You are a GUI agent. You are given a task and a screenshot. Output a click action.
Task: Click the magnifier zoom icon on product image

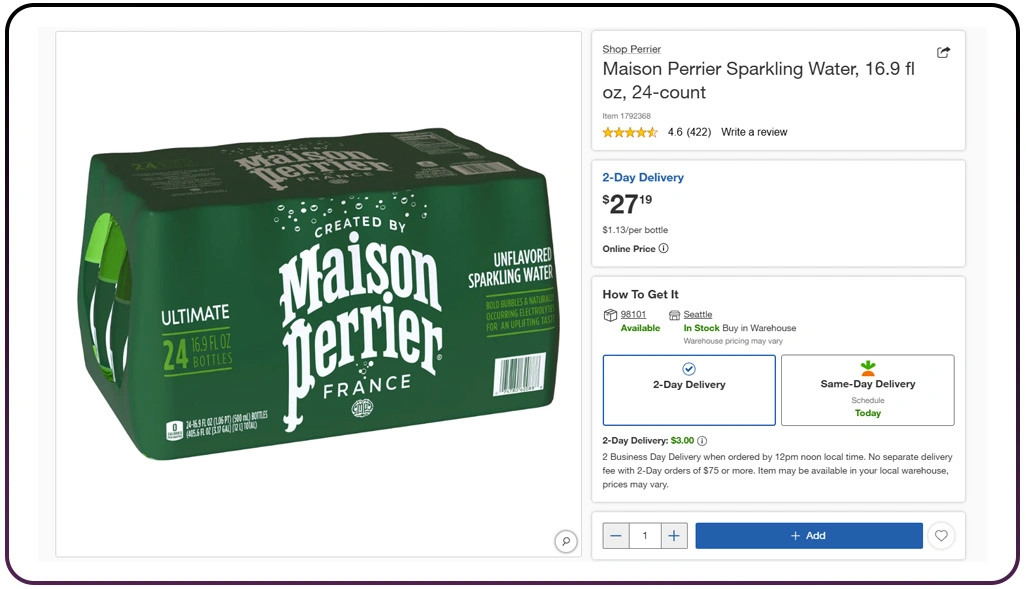566,541
